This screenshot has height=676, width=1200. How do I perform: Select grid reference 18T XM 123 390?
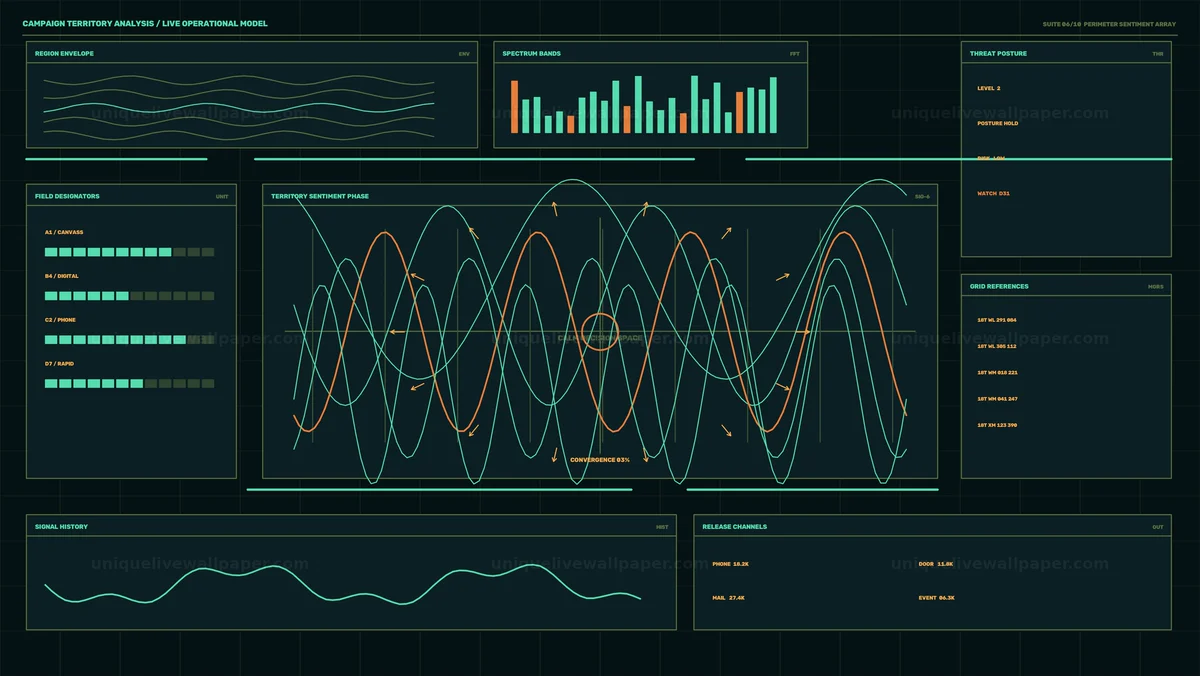point(997,425)
